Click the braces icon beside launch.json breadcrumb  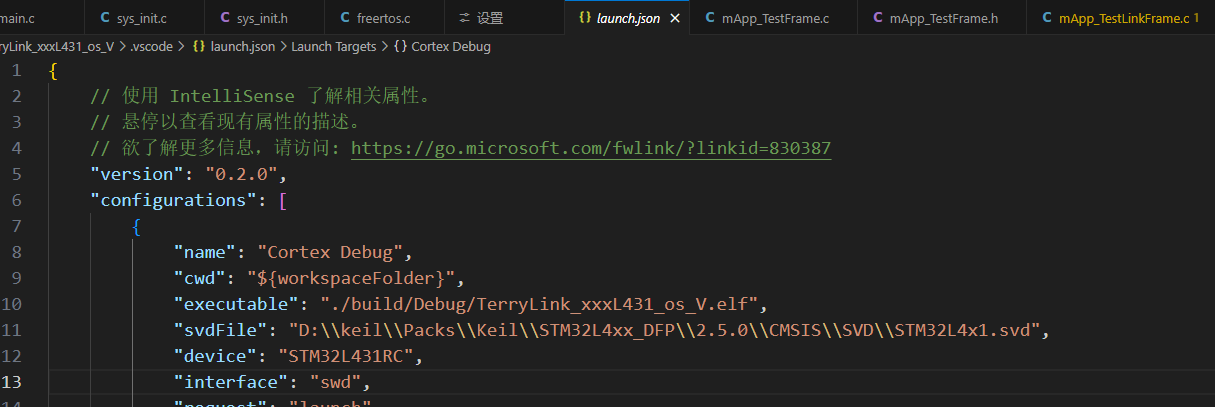pyautogui.click(x=198, y=46)
